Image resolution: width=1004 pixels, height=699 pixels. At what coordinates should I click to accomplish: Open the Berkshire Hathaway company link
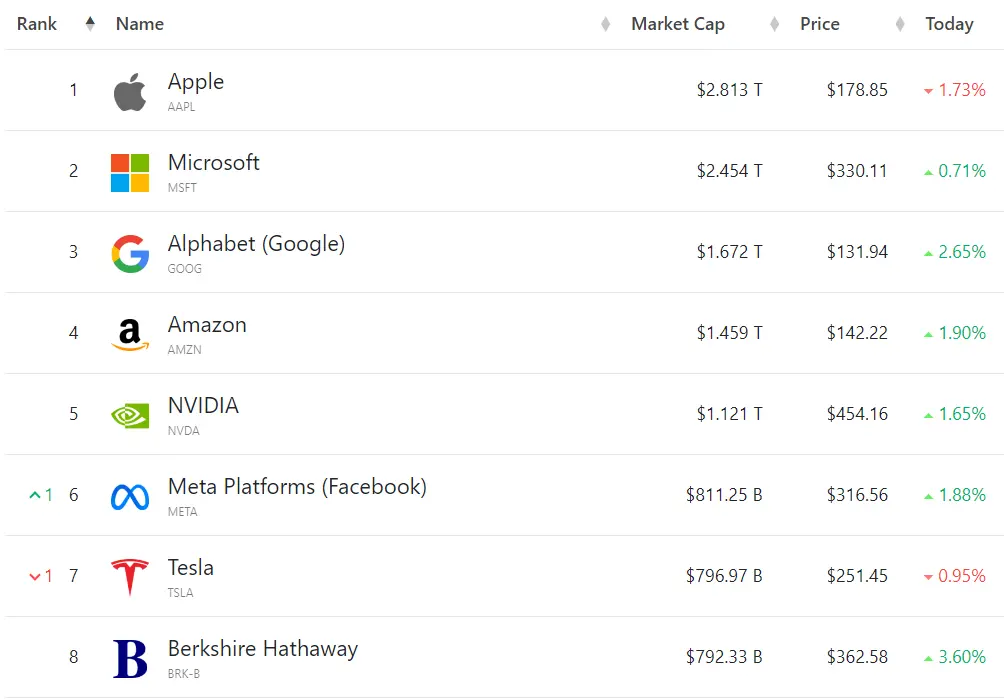click(263, 648)
